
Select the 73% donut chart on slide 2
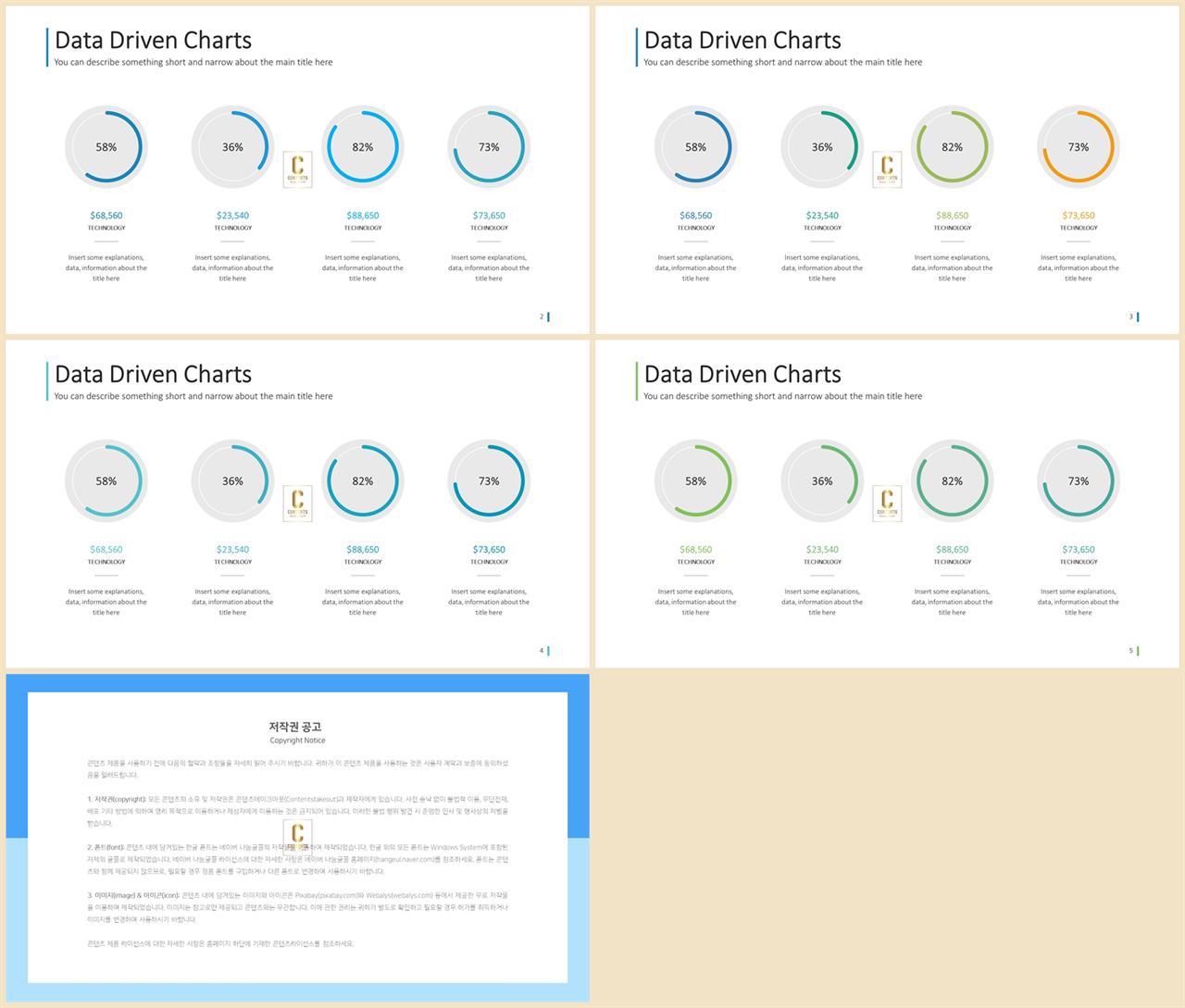[x=489, y=147]
